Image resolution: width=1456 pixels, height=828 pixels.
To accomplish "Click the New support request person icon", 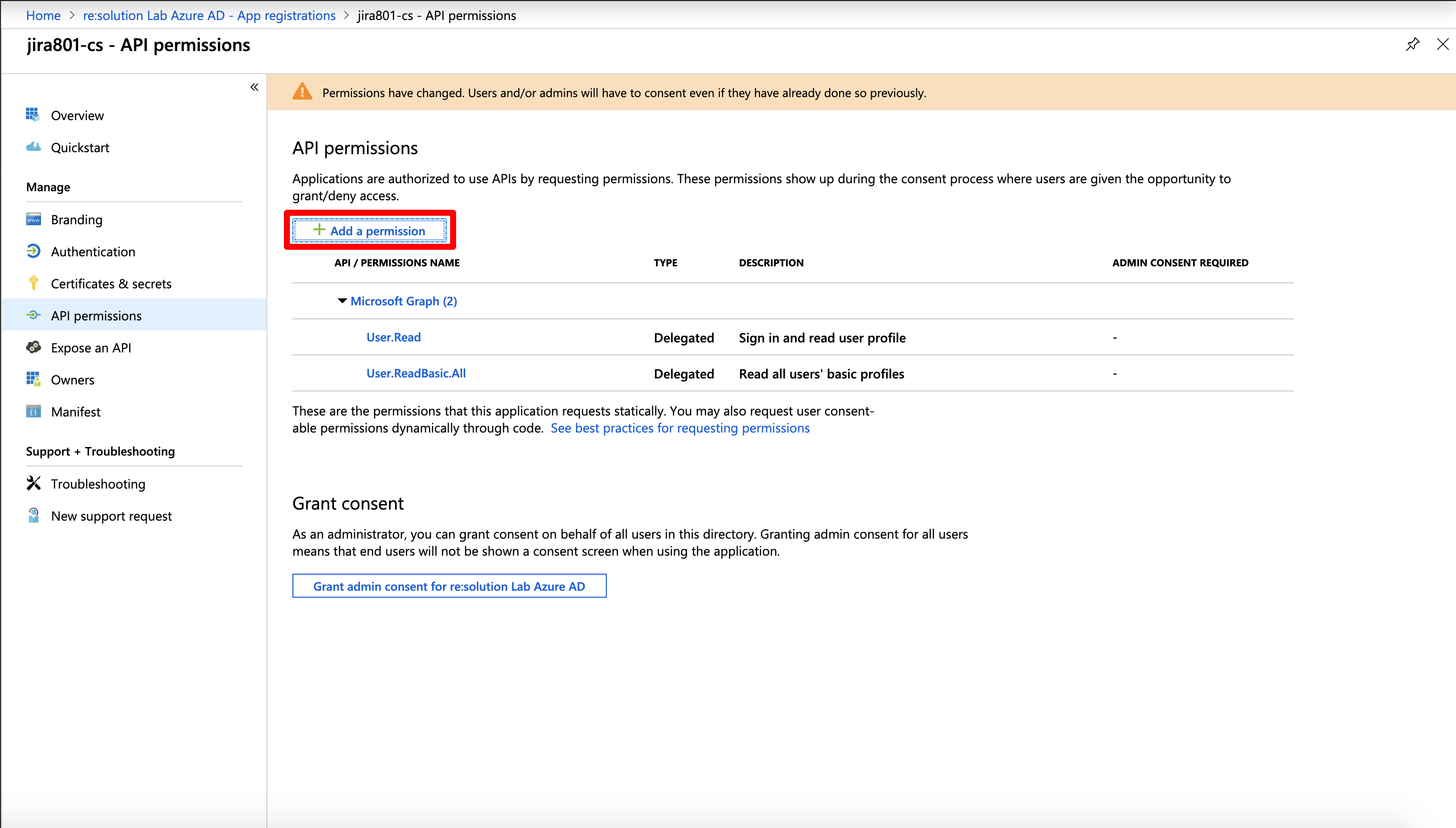I will click(33, 515).
